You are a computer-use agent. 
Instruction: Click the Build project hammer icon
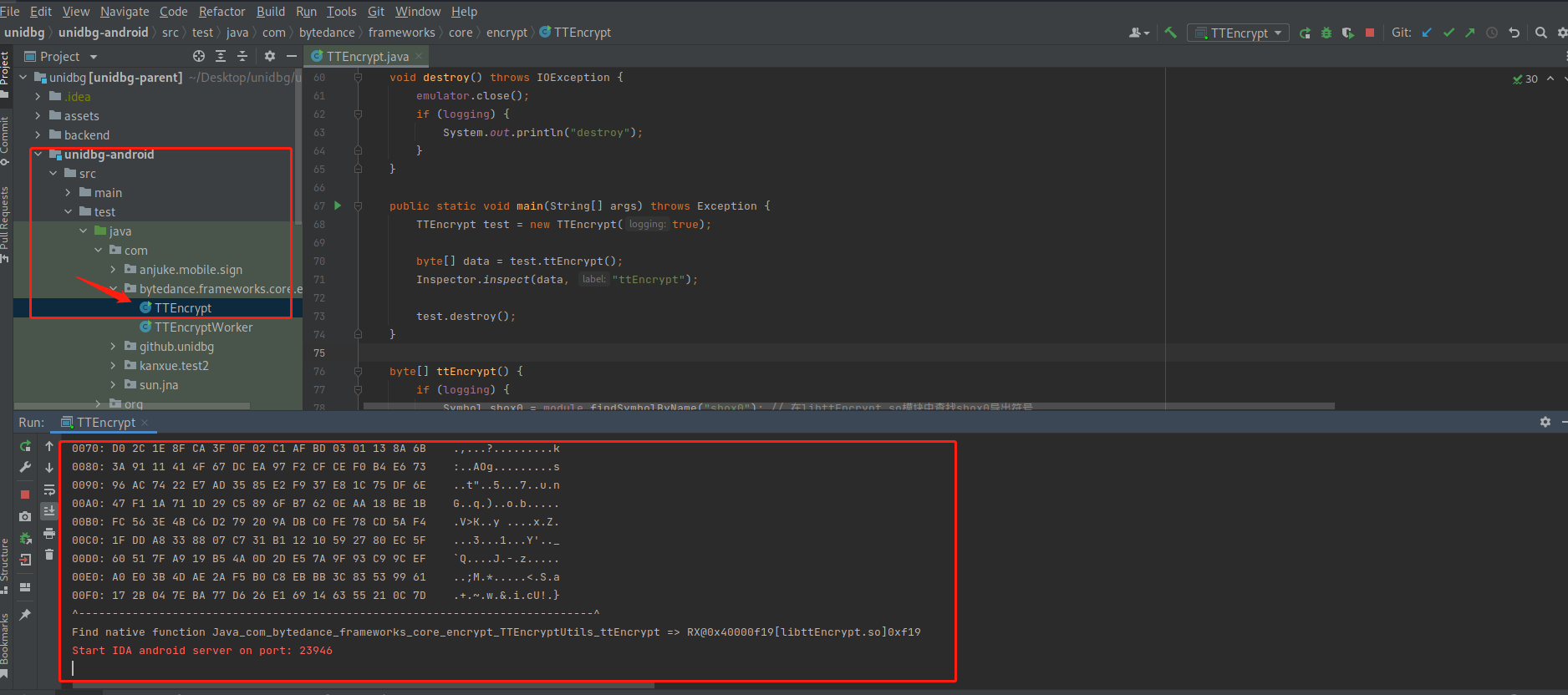click(x=1170, y=33)
